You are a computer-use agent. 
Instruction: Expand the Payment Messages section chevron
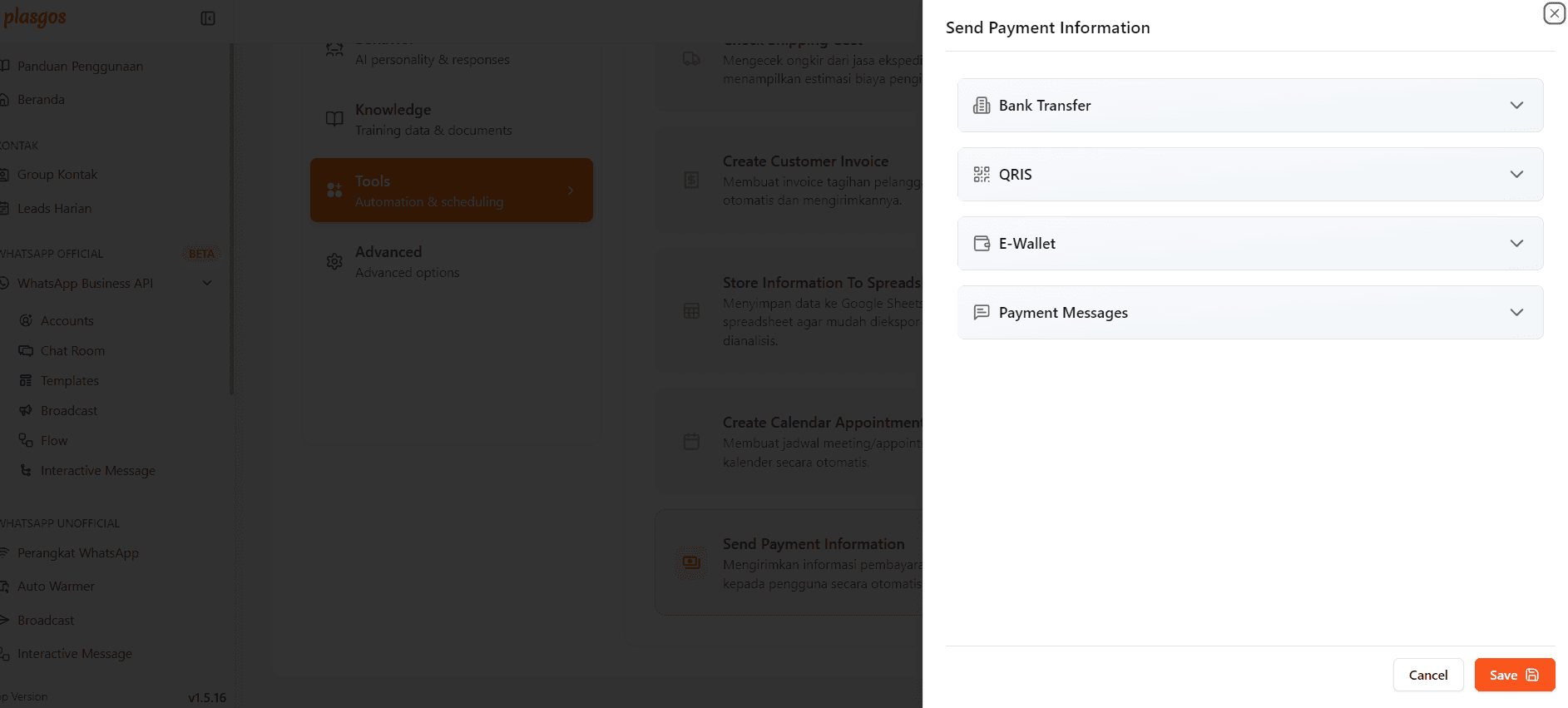tap(1516, 313)
